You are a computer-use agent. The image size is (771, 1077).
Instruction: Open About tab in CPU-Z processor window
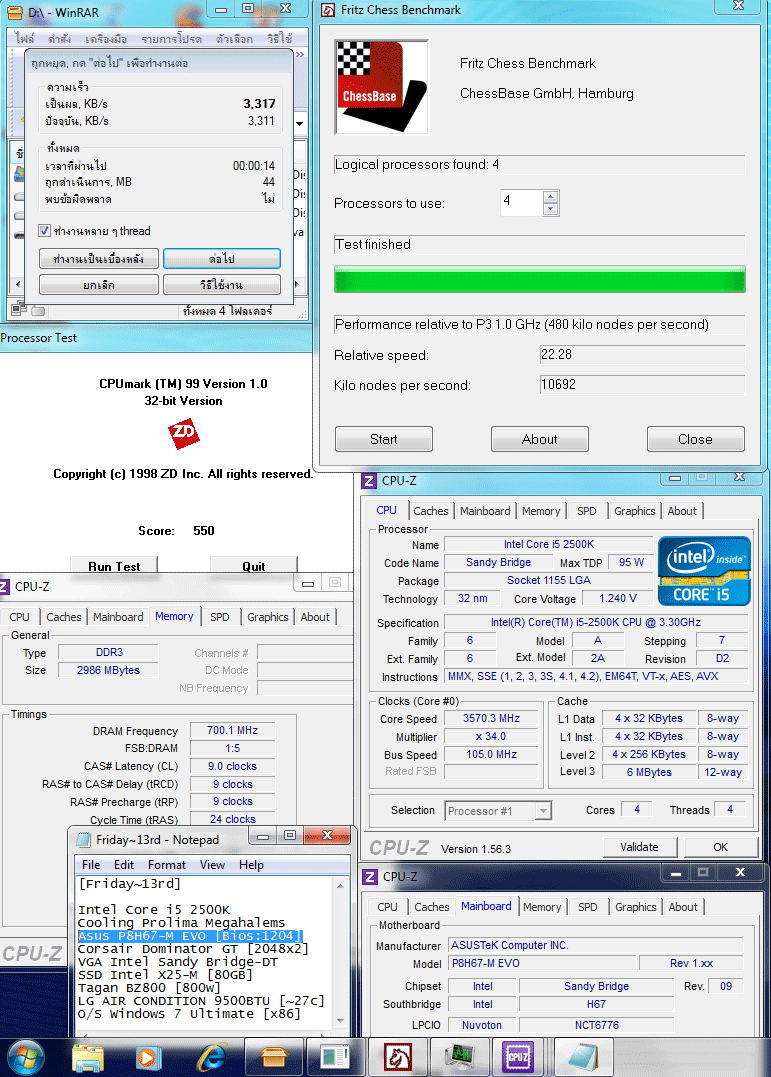coord(682,511)
